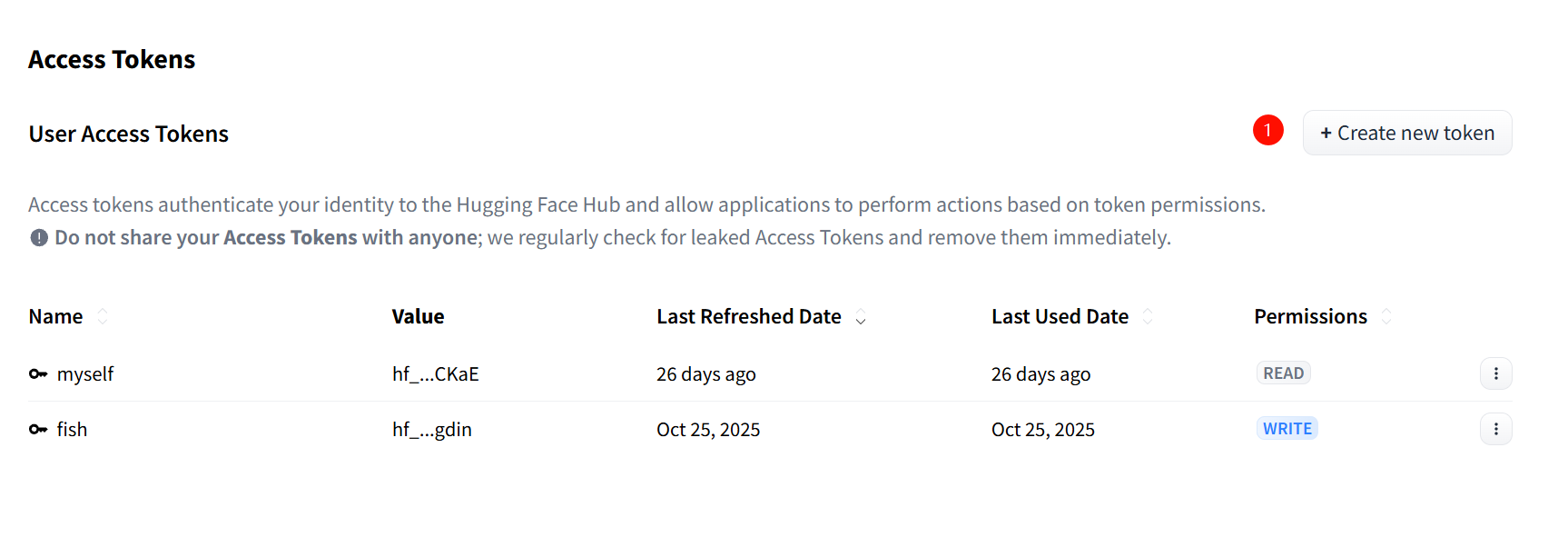Sort by Permissions arrow icon
Viewport: 1568px width, 547px height.
[1386, 316]
